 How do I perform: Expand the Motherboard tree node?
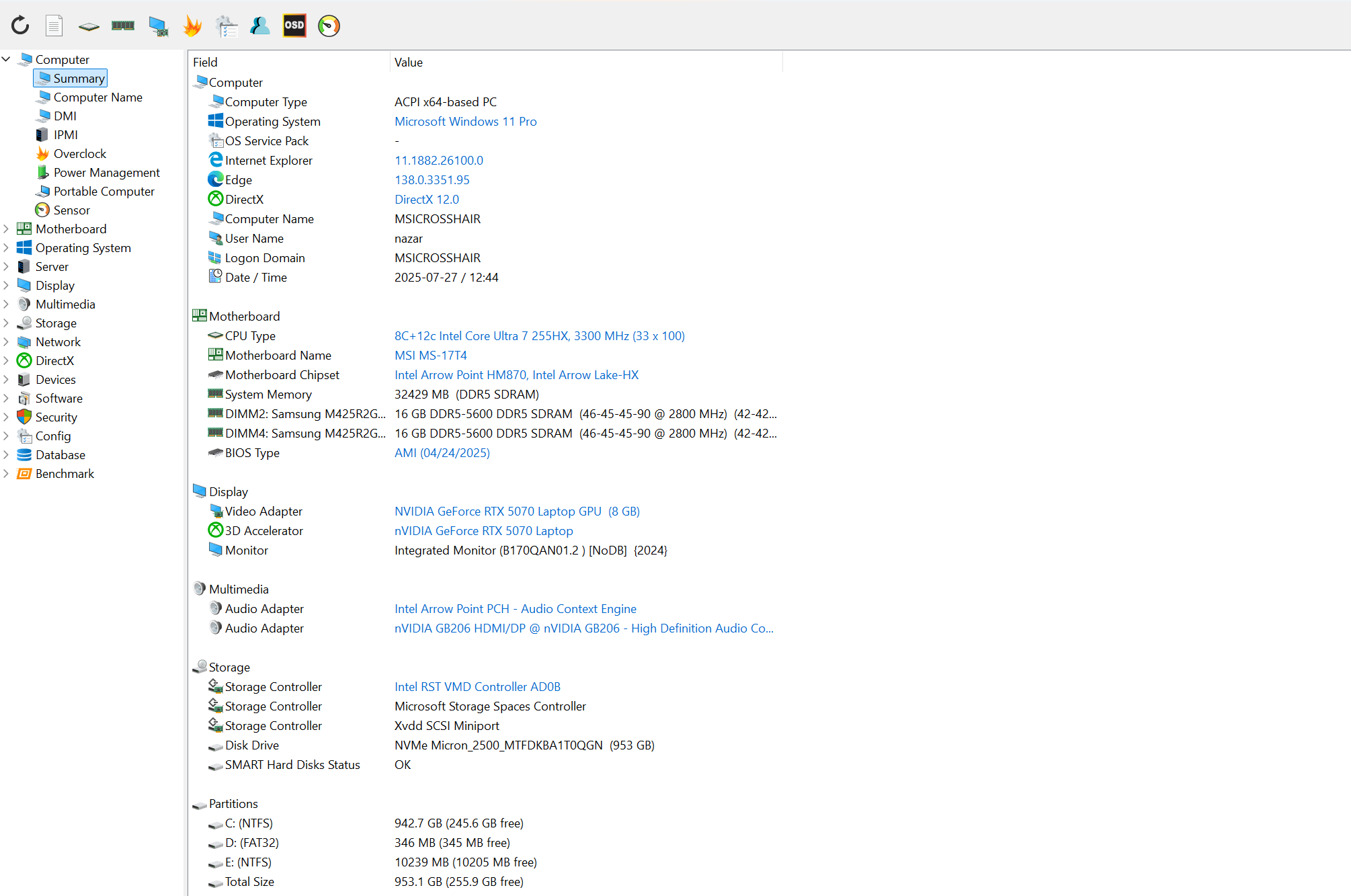[6, 229]
